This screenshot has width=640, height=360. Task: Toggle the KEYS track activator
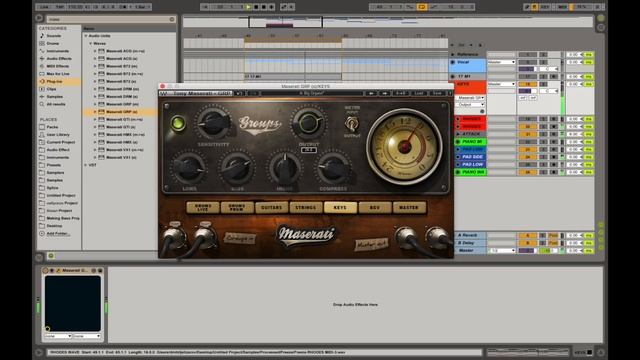click(x=527, y=84)
